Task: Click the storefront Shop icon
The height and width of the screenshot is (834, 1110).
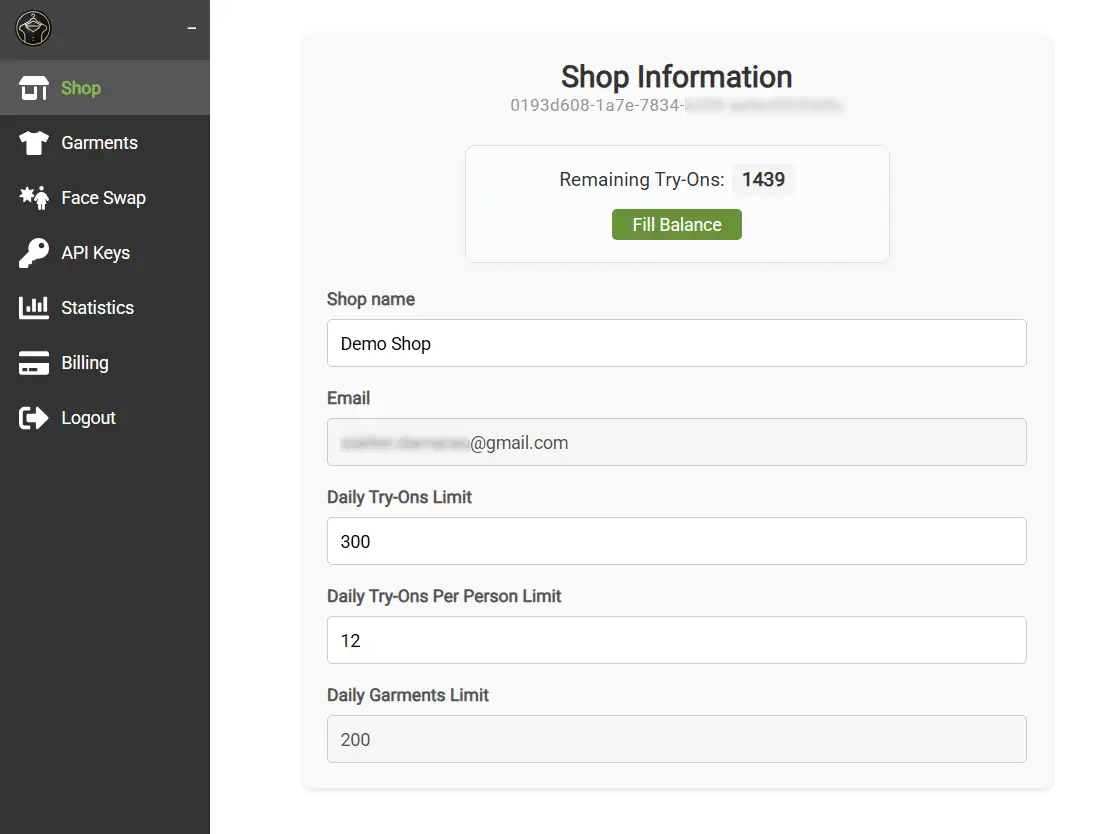Action: click(34, 88)
